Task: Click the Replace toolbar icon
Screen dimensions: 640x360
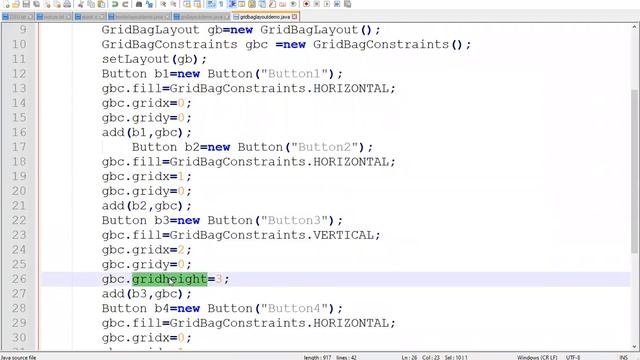Action: tap(149, 4)
